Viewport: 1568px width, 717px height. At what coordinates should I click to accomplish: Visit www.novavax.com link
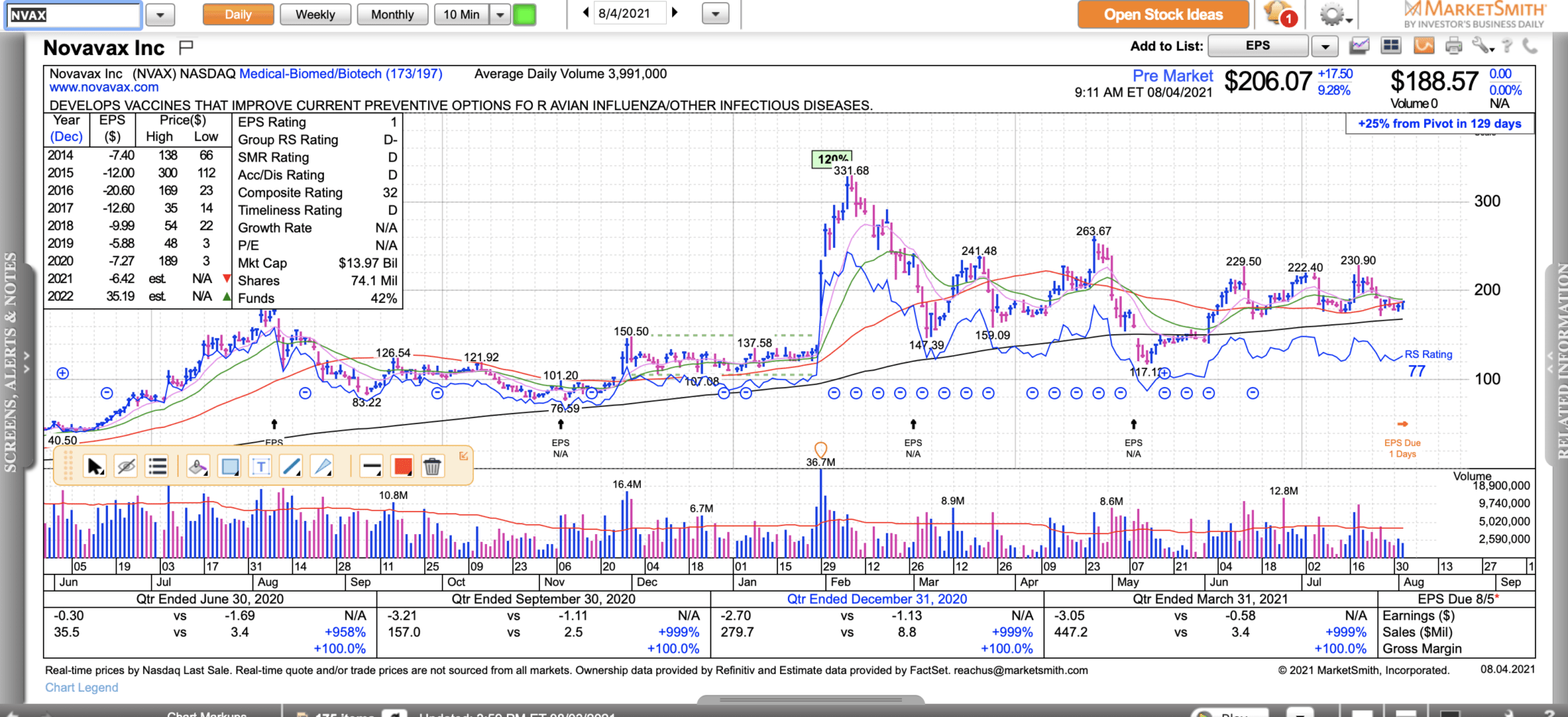pyautogui.click(x=104, y=87)
